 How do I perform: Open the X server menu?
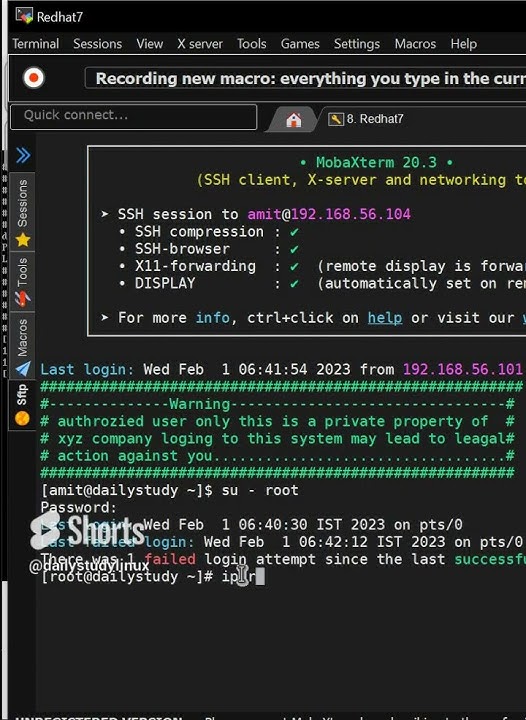pyautogui.click(x=200, y=44)
